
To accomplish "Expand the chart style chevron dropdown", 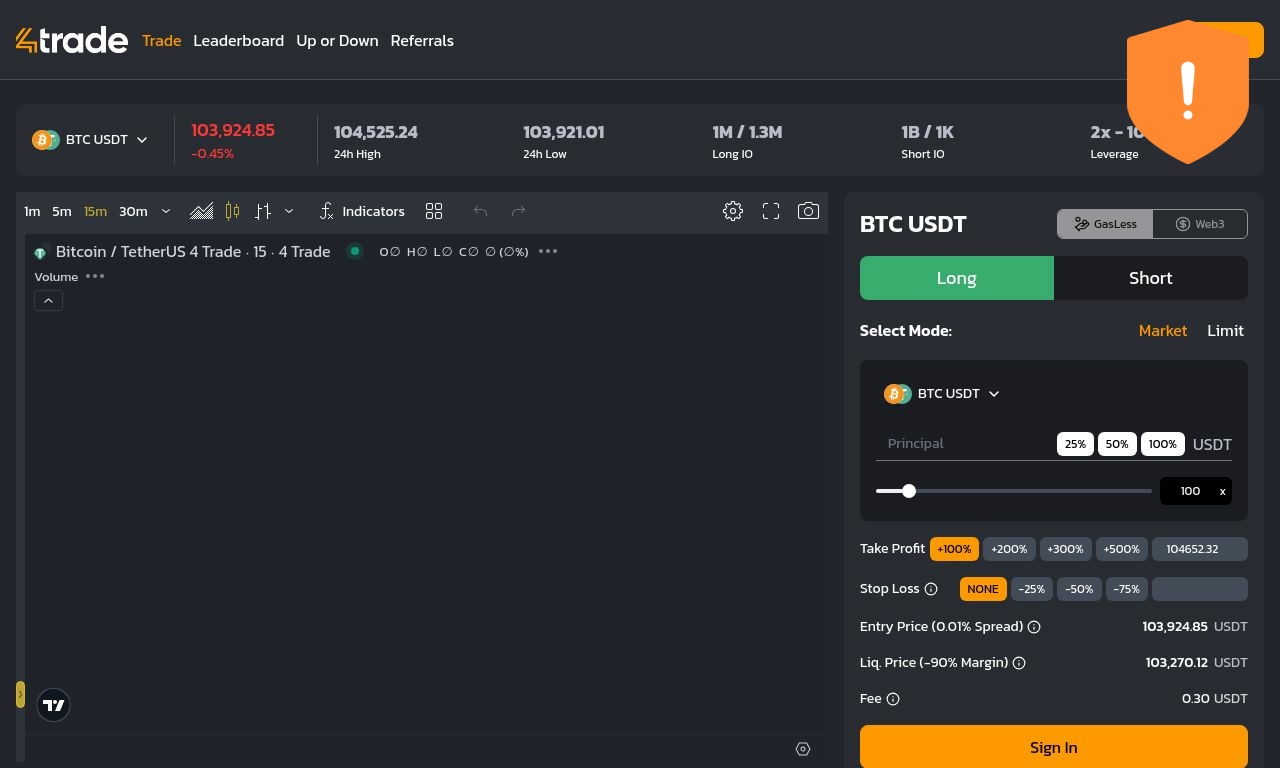I will (x=289, y=211).
